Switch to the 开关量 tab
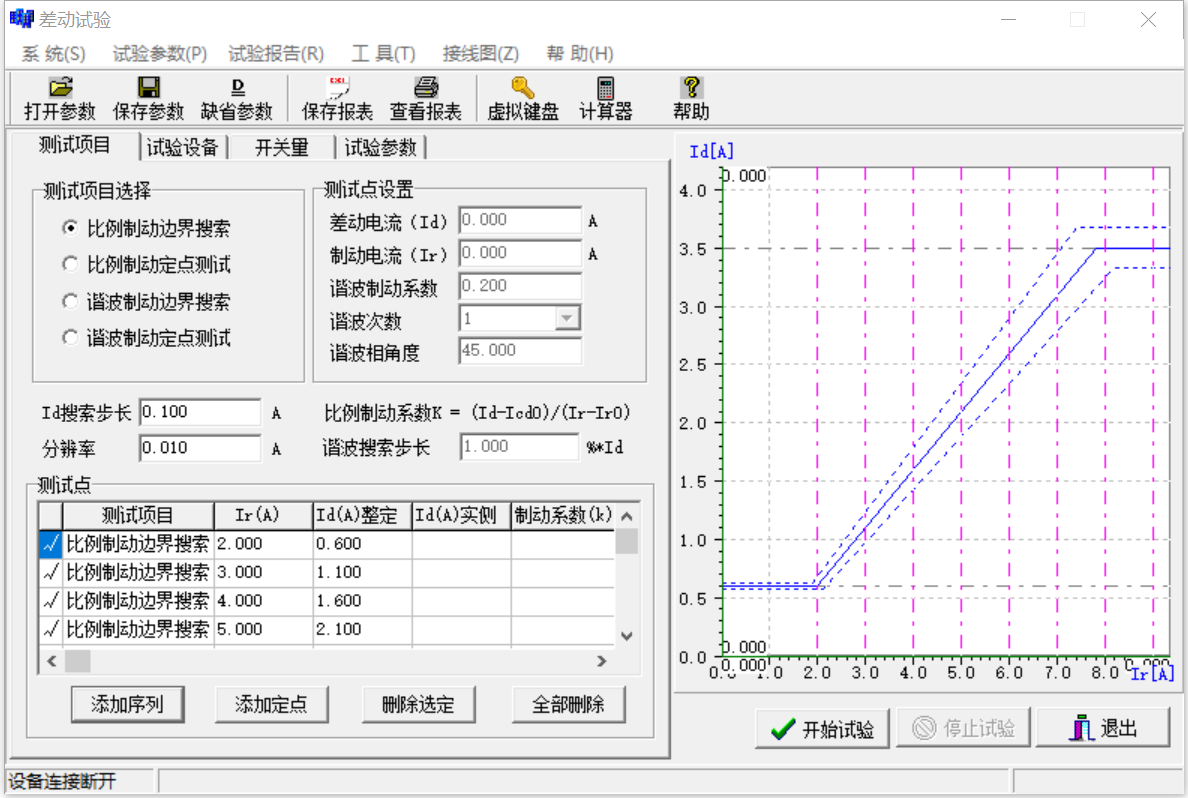Screen dimensions: 1188x798 (x=281, y=146)
